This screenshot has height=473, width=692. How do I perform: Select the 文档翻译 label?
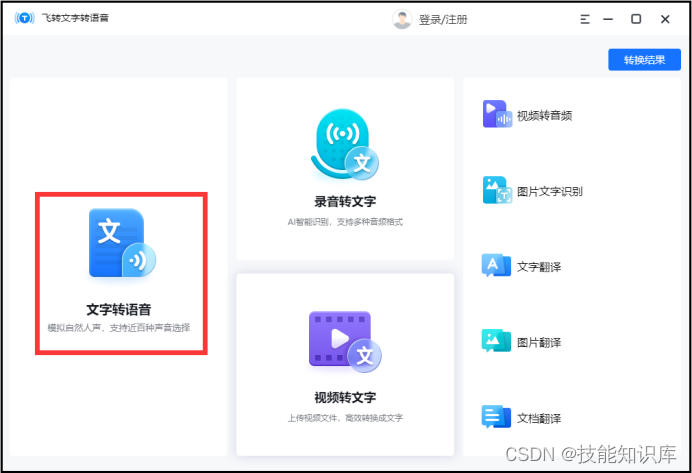pyautogui.click(x=539, y=418)
